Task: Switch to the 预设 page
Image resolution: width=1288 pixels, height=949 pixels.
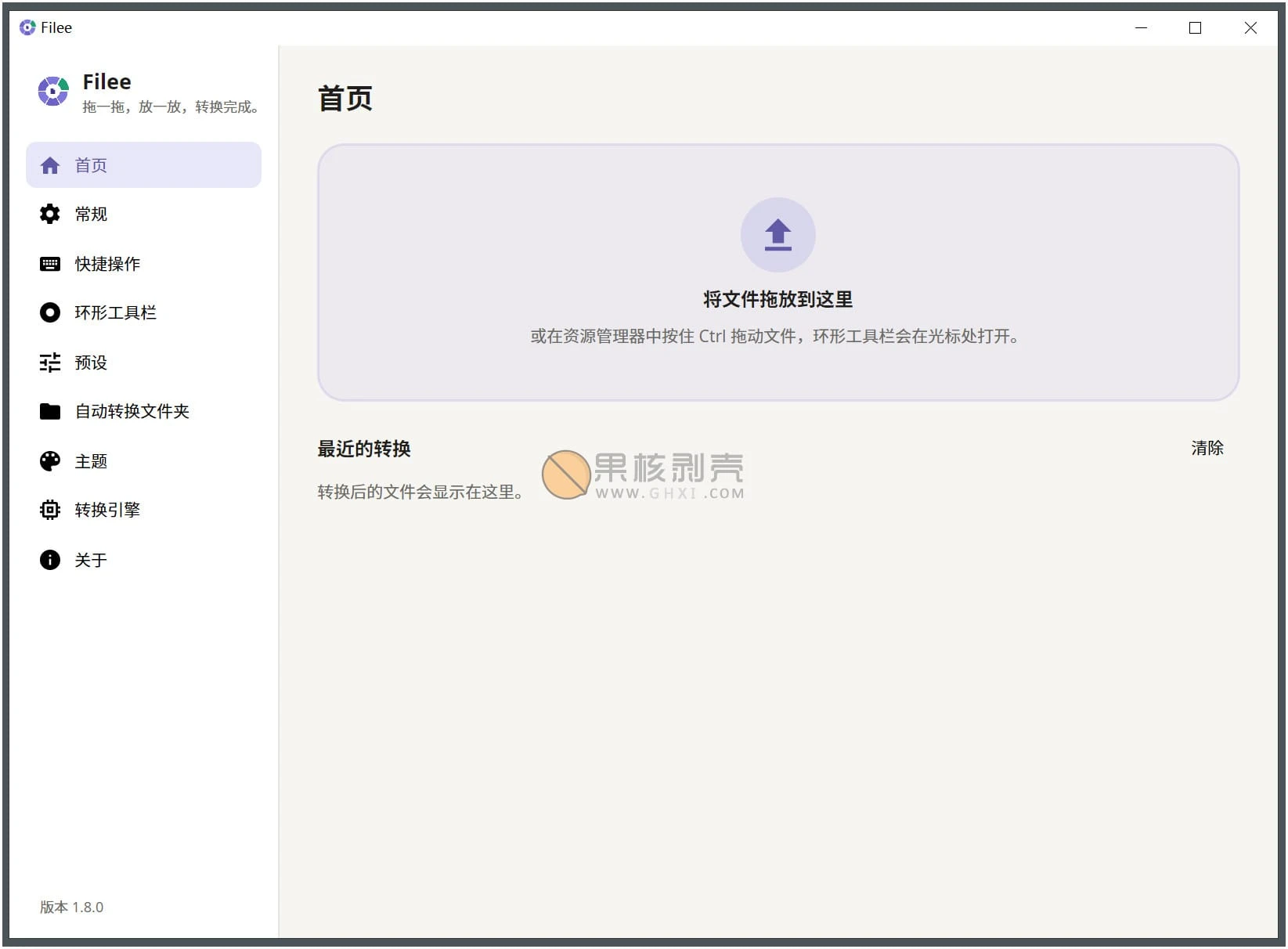Action: point(143,363)
